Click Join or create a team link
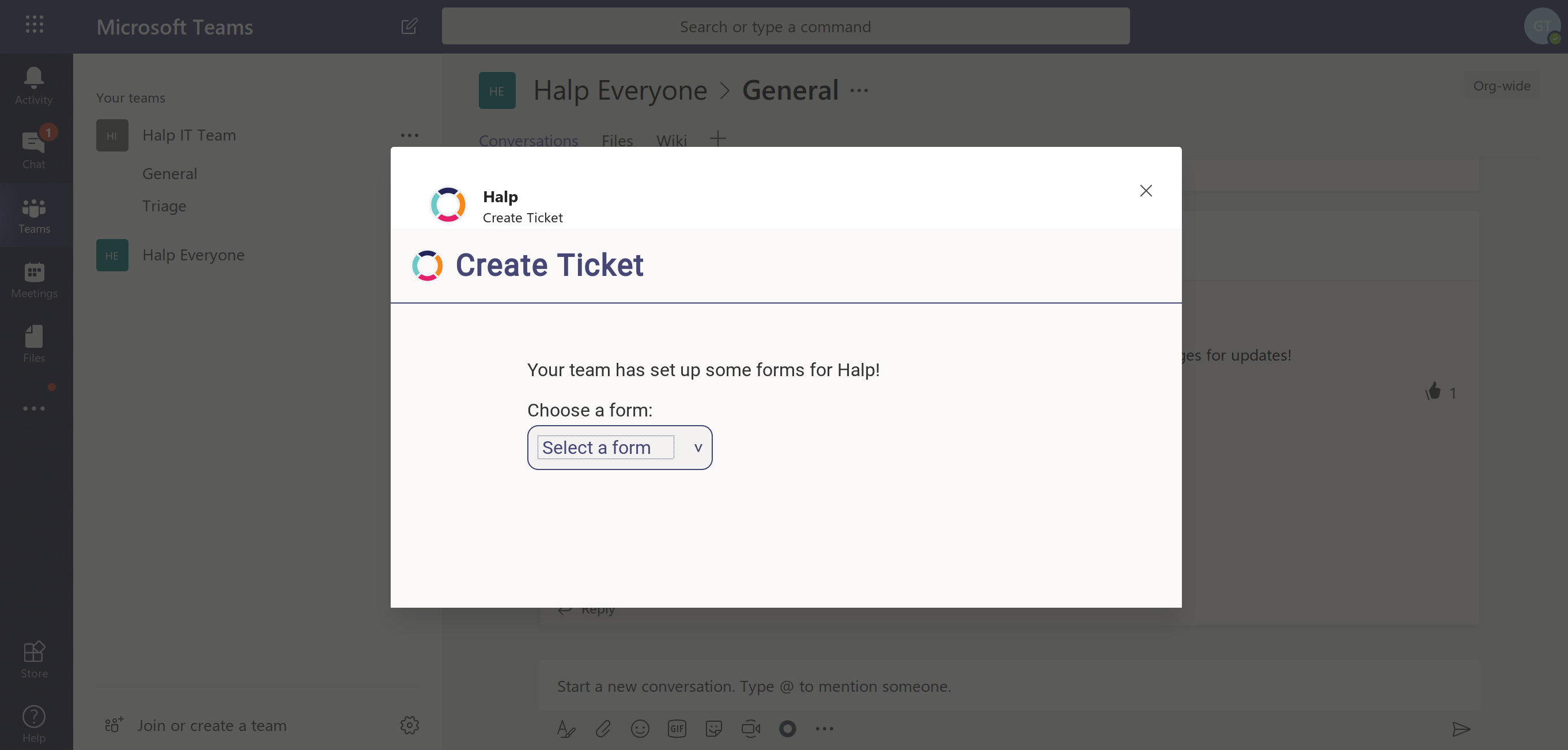Viewport: 1568px width, 750px height. 211,725
